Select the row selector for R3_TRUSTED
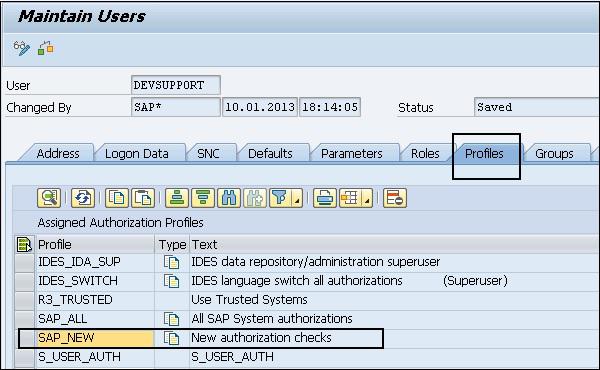600x370 pixels. [25, 300]
